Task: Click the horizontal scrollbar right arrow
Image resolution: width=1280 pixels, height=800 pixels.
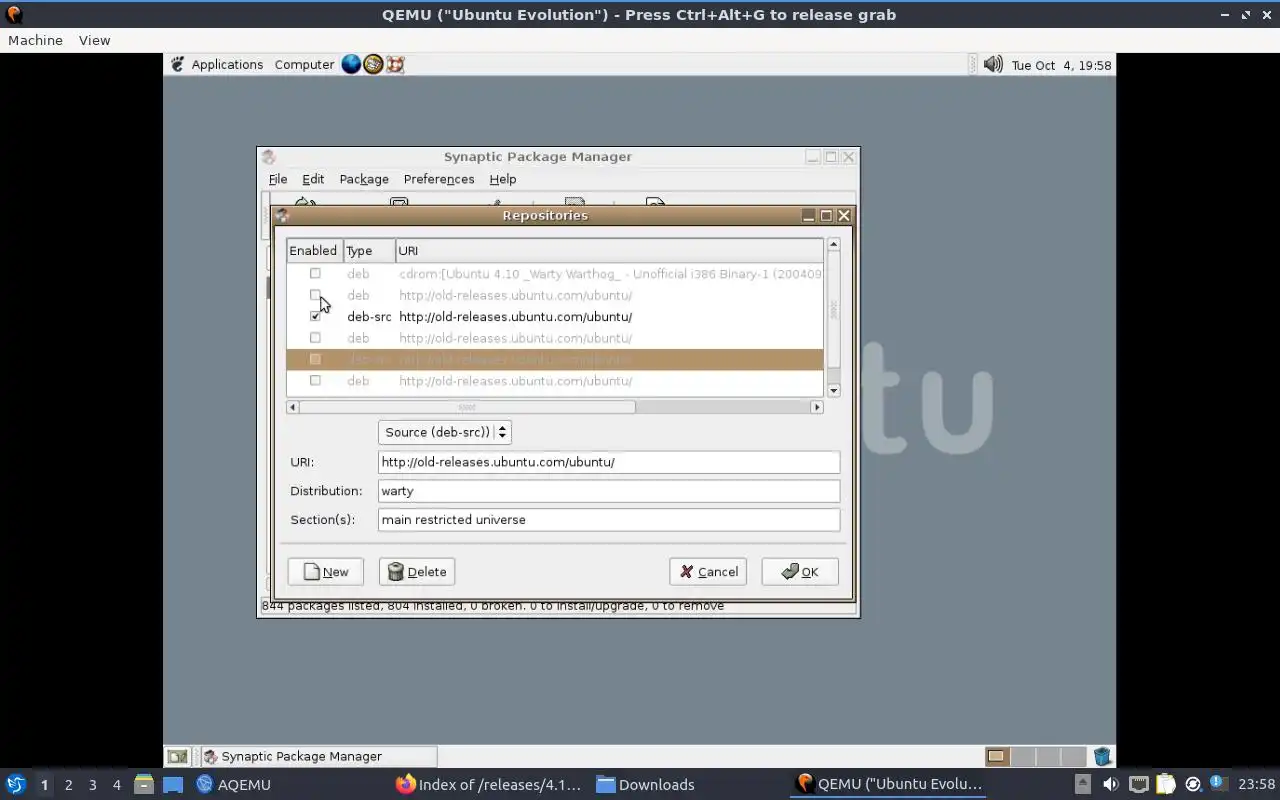Action: pos(817,407)
